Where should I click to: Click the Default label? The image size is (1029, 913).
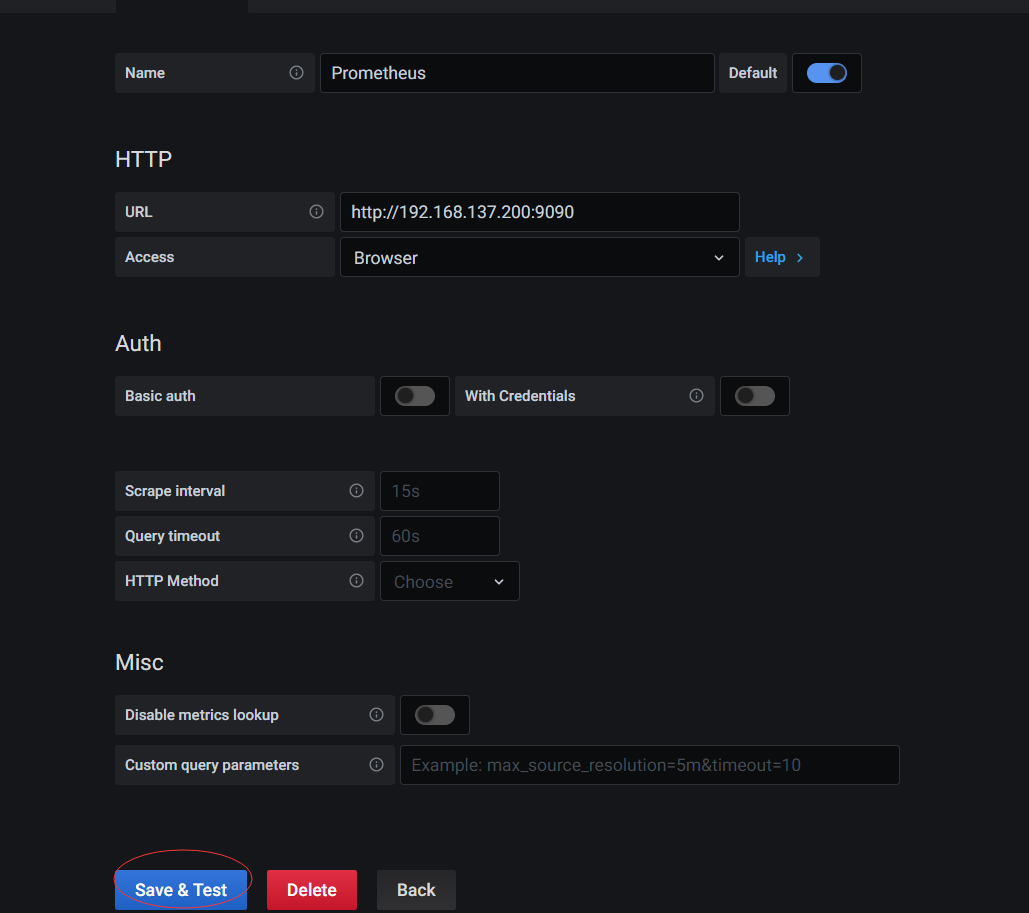753,73
